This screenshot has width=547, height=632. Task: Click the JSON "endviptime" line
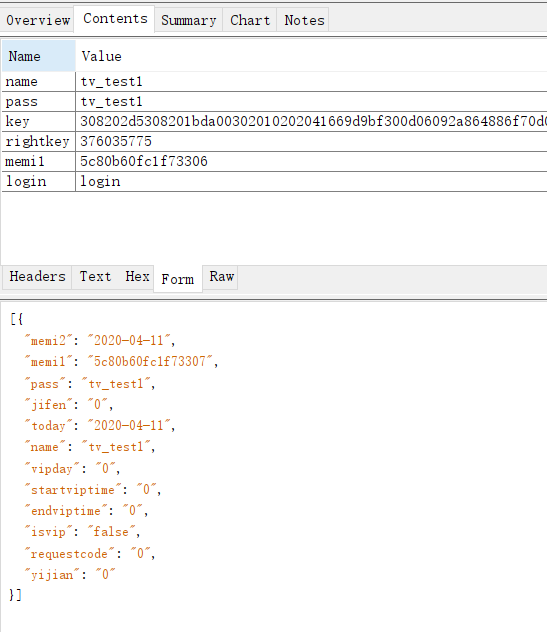pyautogui.click(x=87, y=511)
